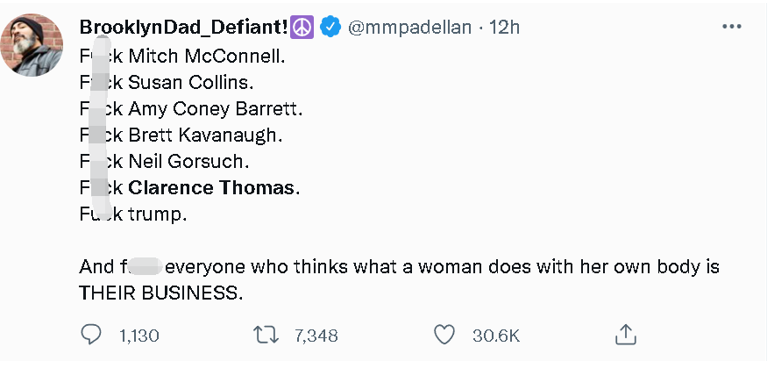This screenshot has width=782, height=371.
Task: Click the 1,130 replies count
Action: point(139,336)
